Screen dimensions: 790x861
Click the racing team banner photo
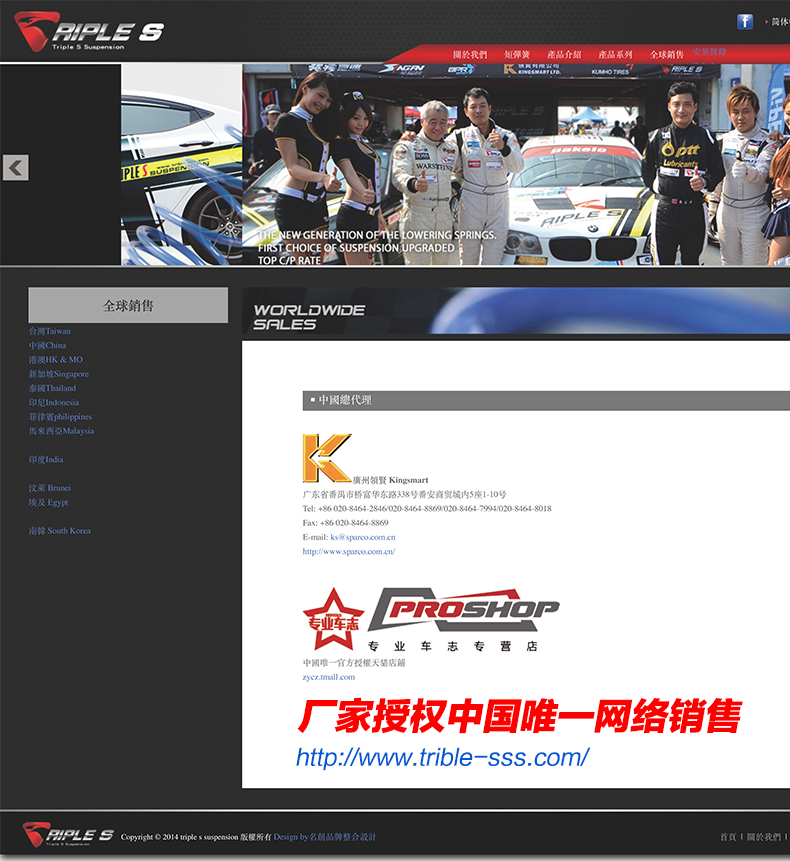click(516, 165)
